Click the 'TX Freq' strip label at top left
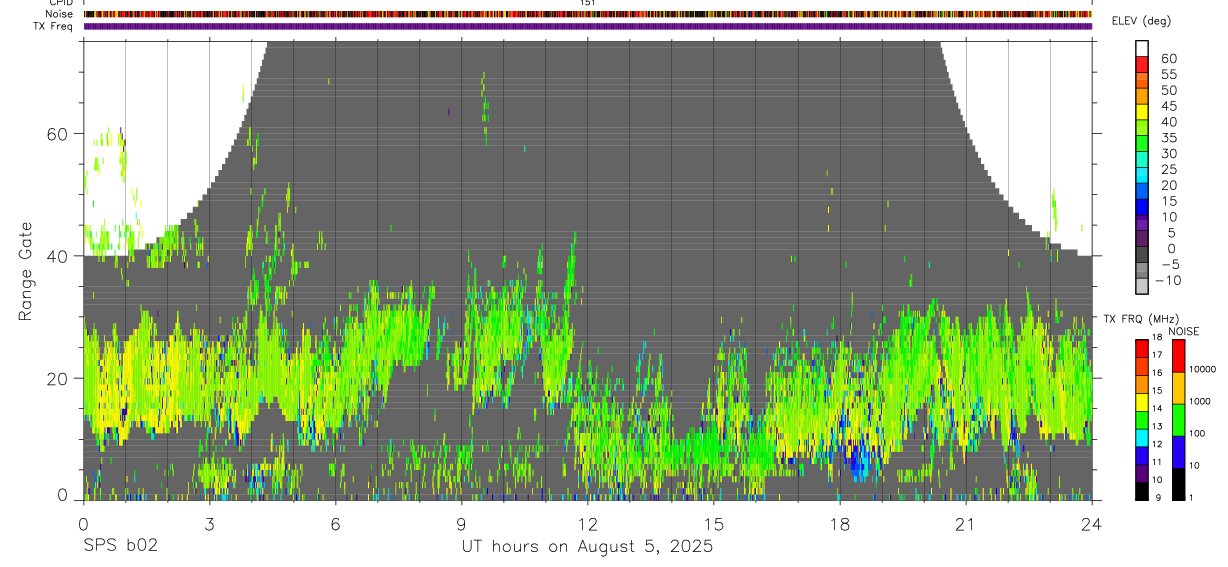The width and height of the screenshot is (1228, 567). (x=54, y=26)
